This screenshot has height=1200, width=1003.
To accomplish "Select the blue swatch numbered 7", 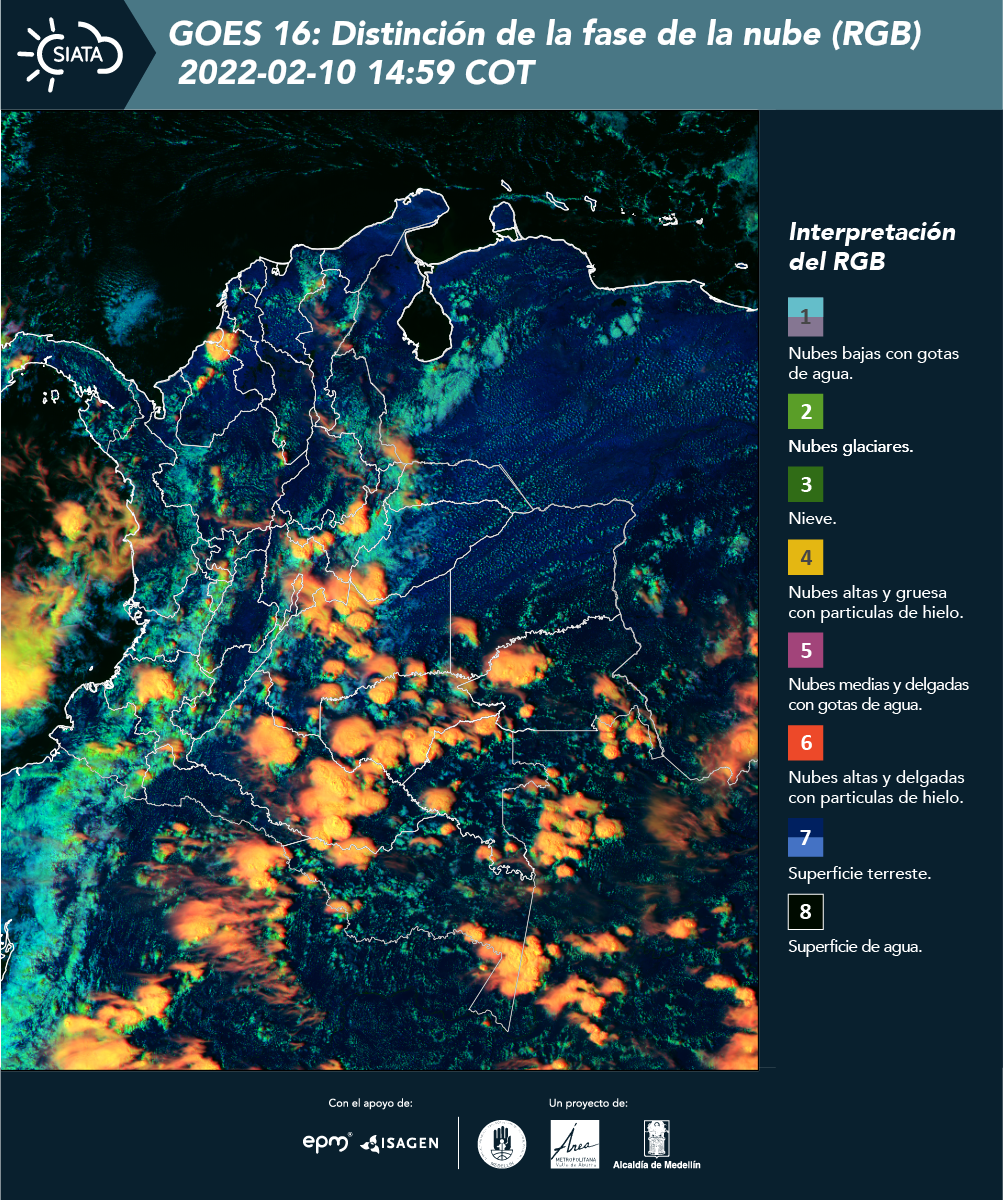I will [805, 837].
